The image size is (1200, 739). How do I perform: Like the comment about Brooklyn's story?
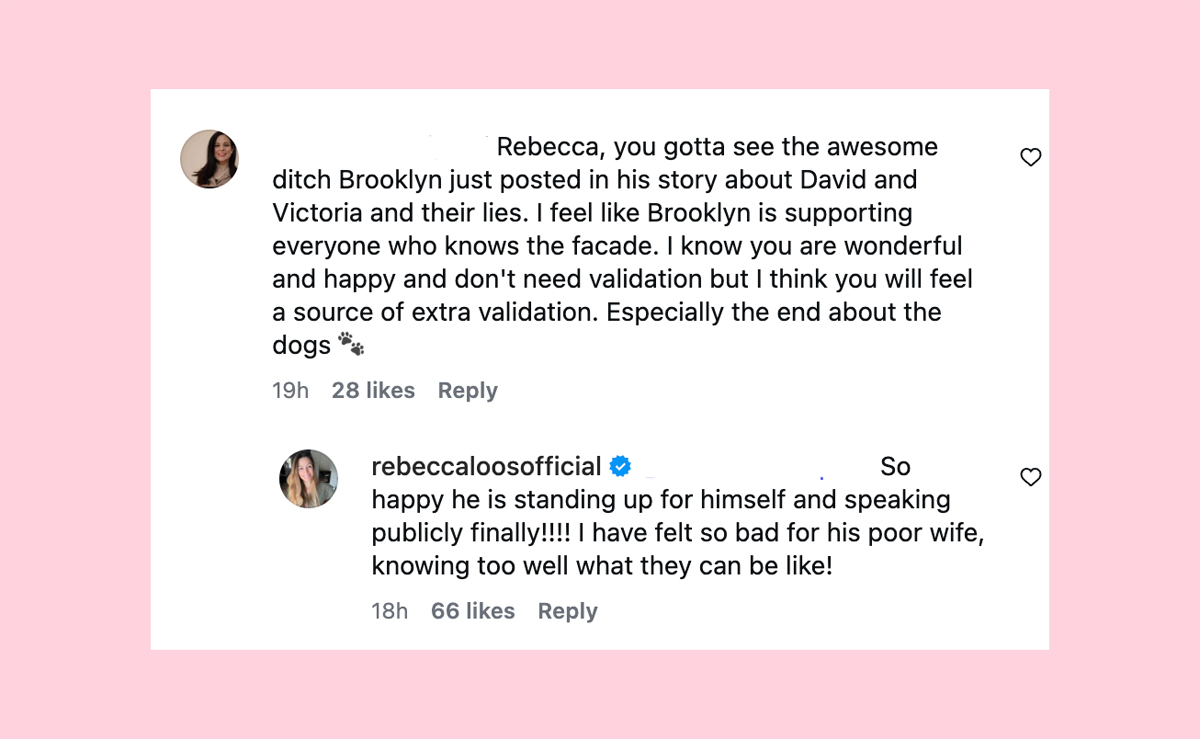tap(1030, 157)
